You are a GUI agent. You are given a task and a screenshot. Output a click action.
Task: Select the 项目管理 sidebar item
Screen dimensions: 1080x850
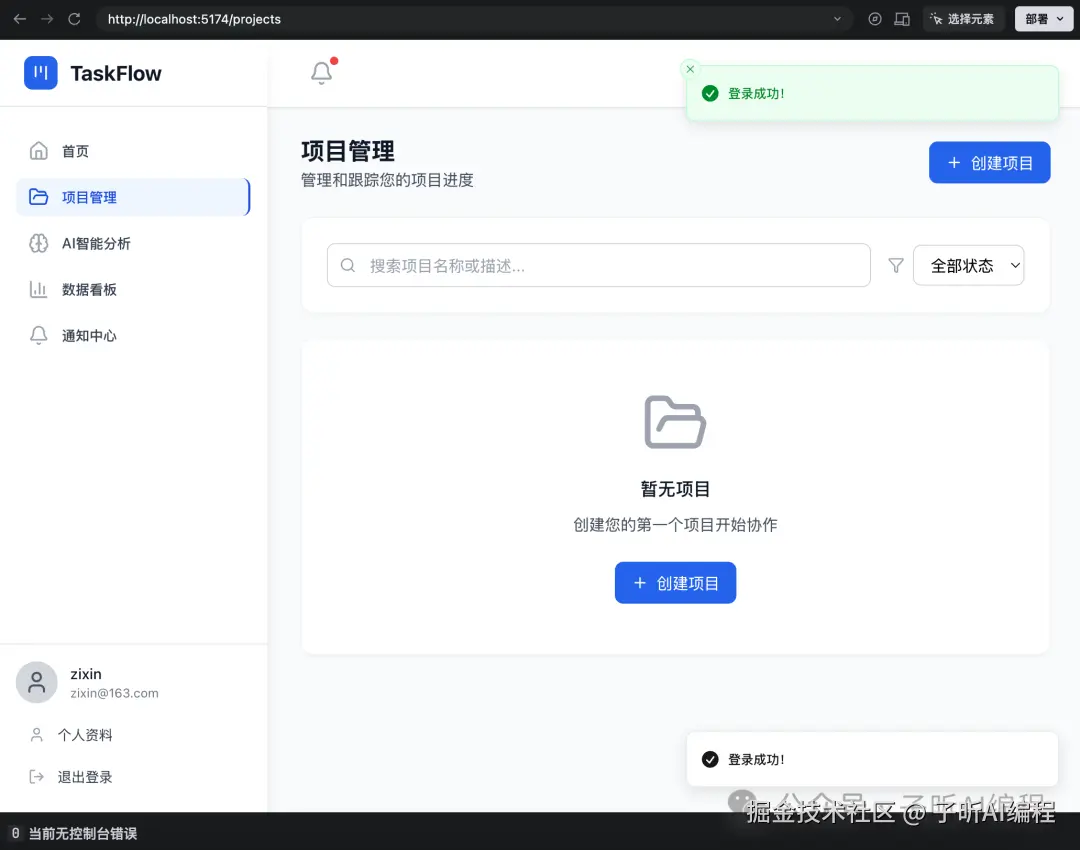pyautogui.click(x=90, y=197)
